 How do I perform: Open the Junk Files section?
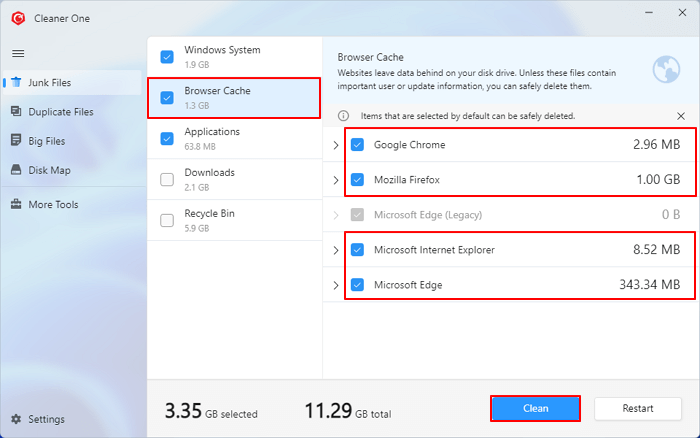(72, 83)
